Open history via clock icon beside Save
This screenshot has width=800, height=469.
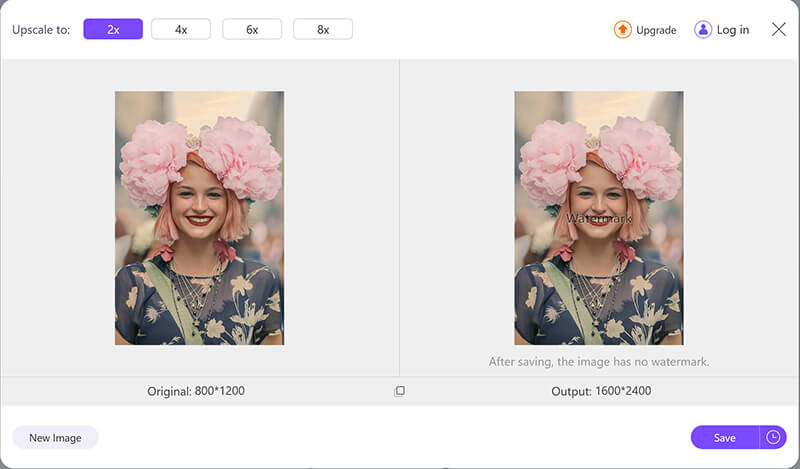pyautogui.click(x=773, y=437)
